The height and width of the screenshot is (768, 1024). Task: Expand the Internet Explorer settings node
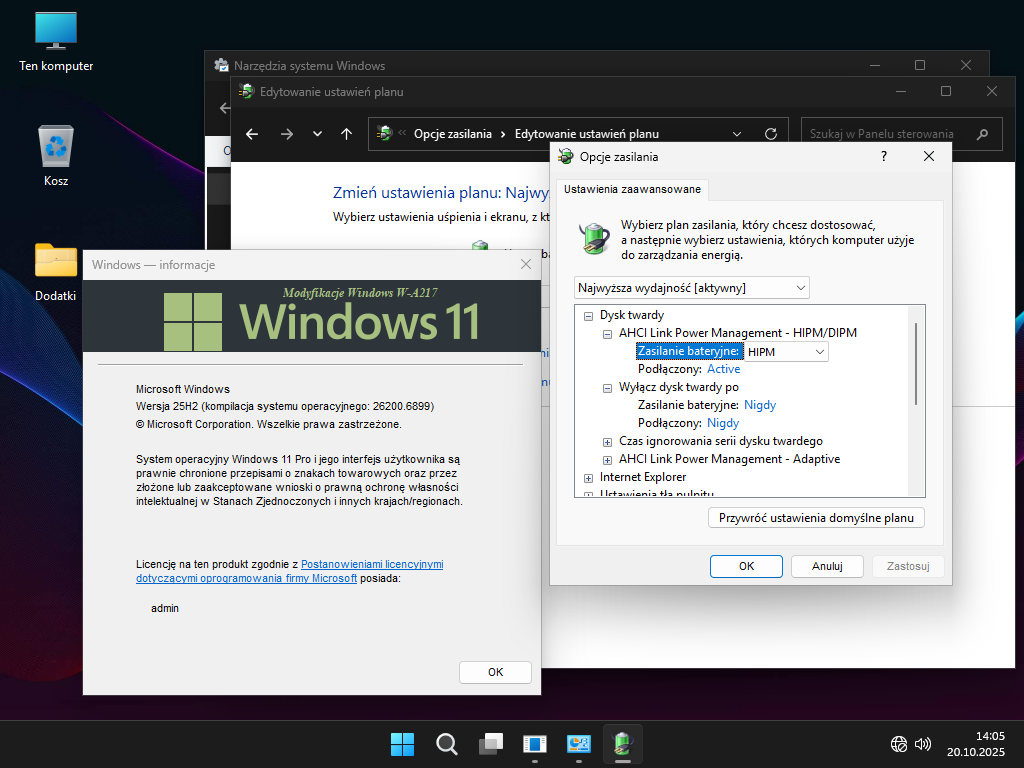point(589,478)
